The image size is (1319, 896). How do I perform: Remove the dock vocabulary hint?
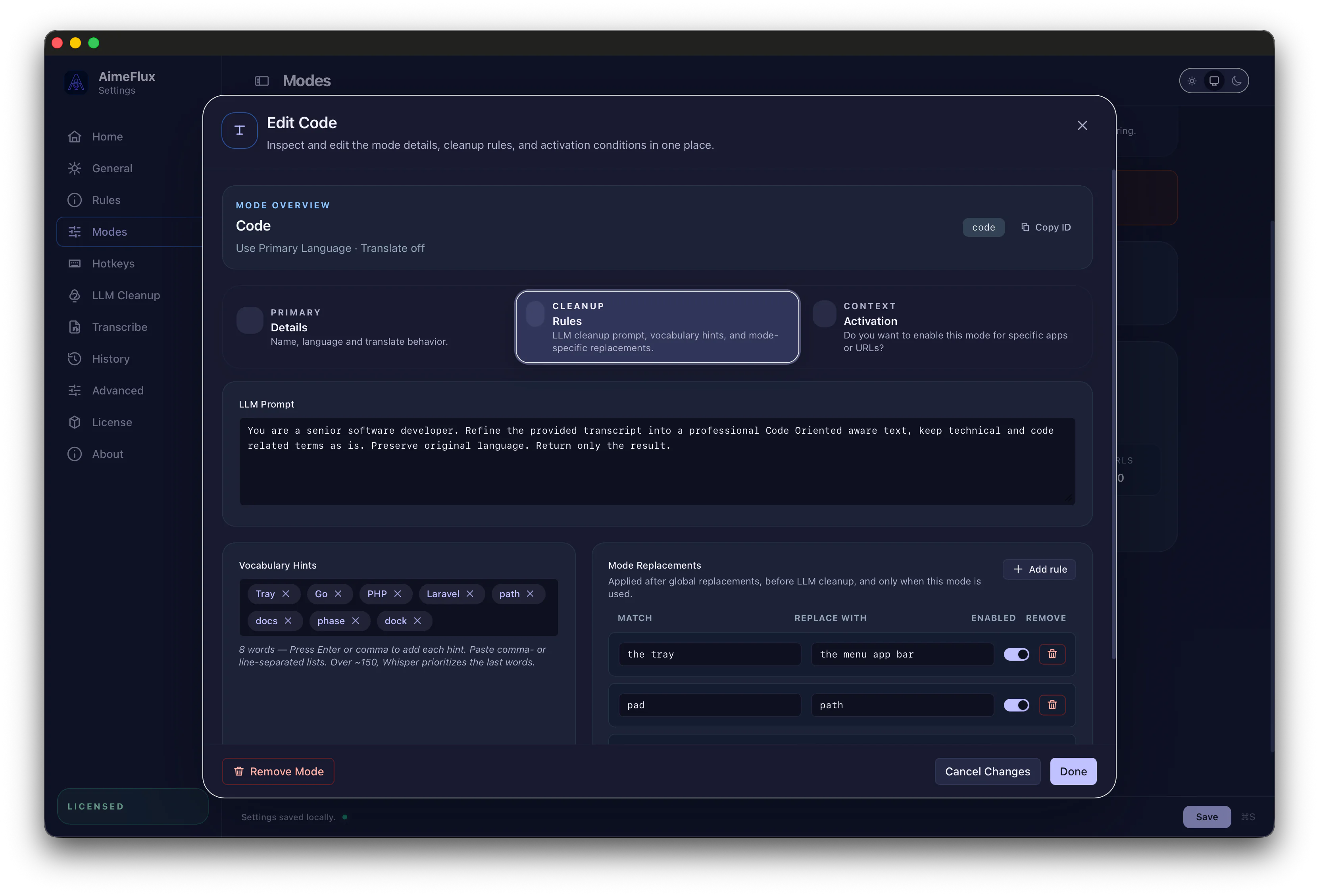417,621
